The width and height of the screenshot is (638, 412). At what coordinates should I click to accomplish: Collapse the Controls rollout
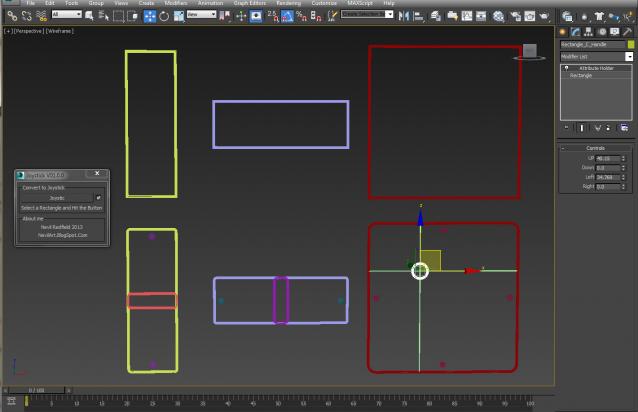(595, 148)
